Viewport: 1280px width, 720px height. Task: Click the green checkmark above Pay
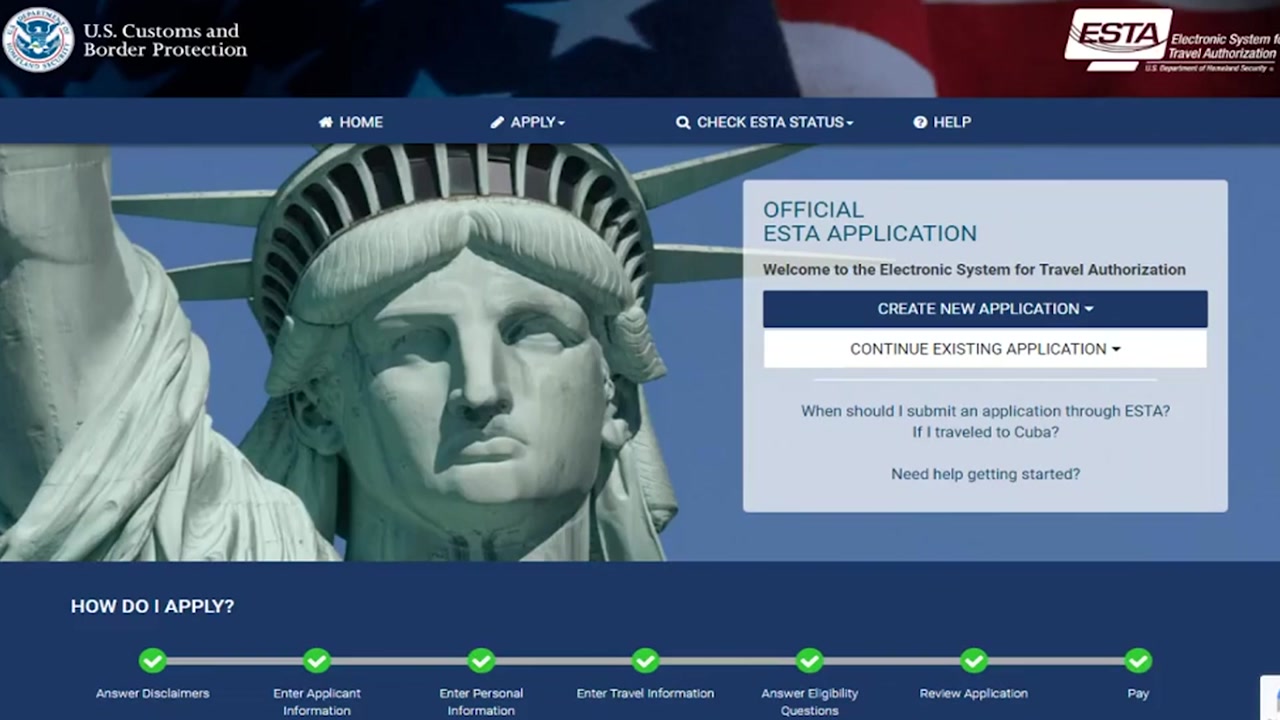pyautogui.click(x=1138, y=661)
